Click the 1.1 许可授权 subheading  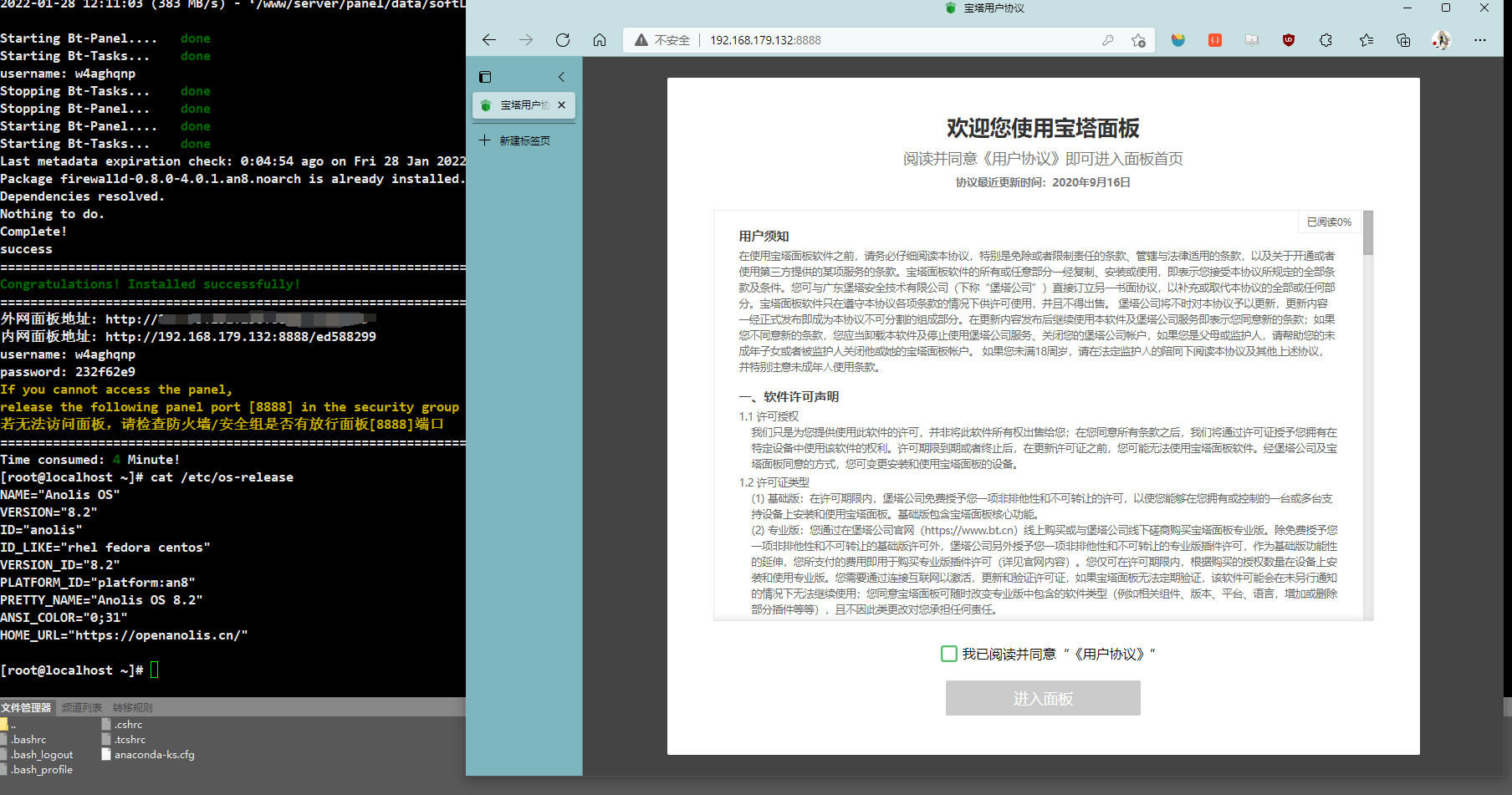(769, 416)
